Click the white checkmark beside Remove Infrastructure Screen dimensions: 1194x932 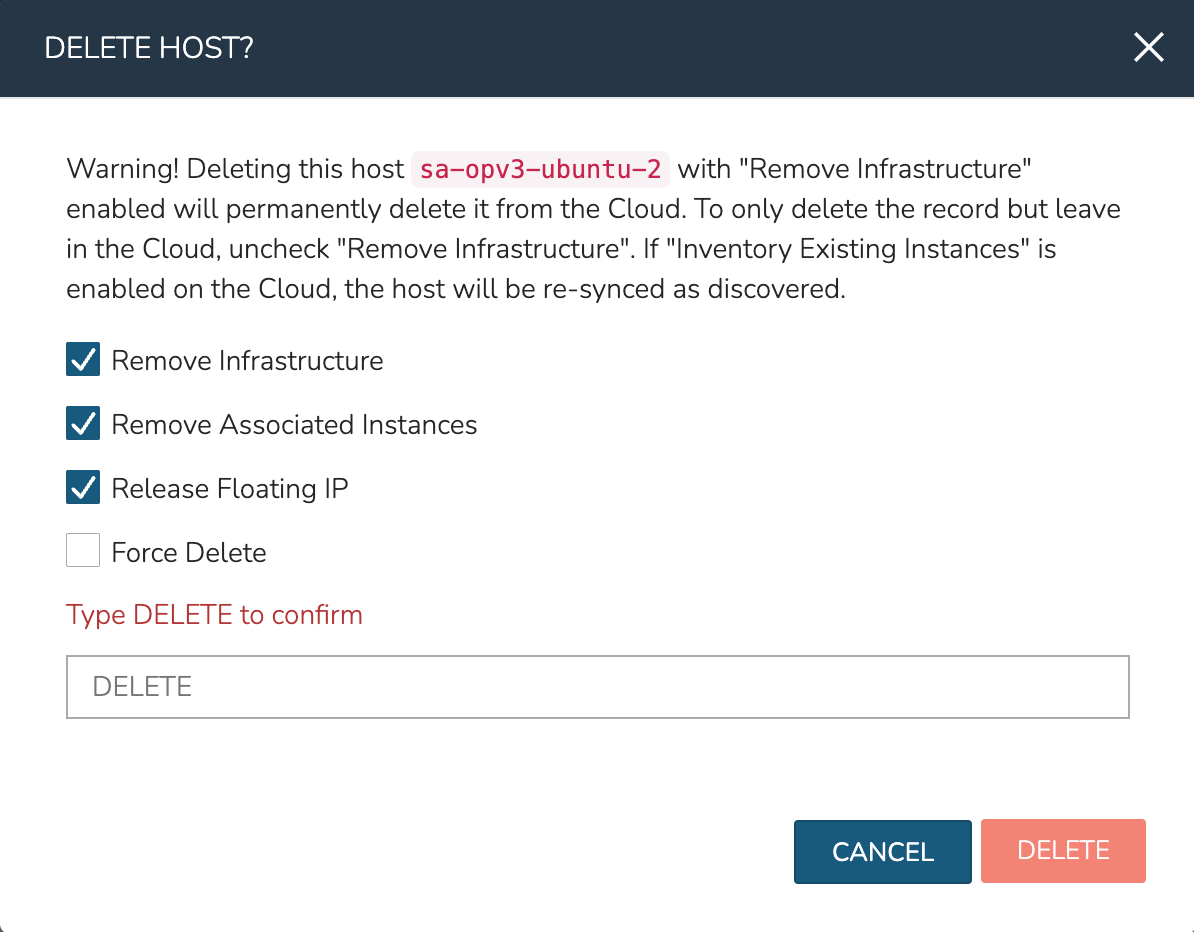(x=83, y=360)
